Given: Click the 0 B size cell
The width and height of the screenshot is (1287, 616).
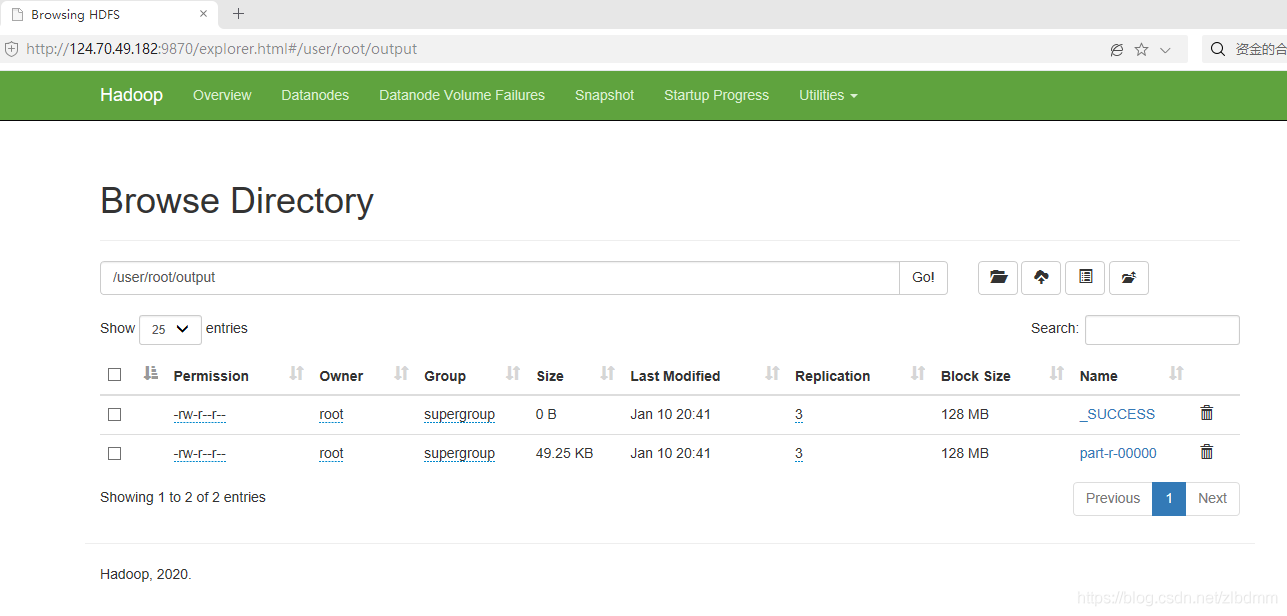Looking at the screenshot, I should (546, 414).
